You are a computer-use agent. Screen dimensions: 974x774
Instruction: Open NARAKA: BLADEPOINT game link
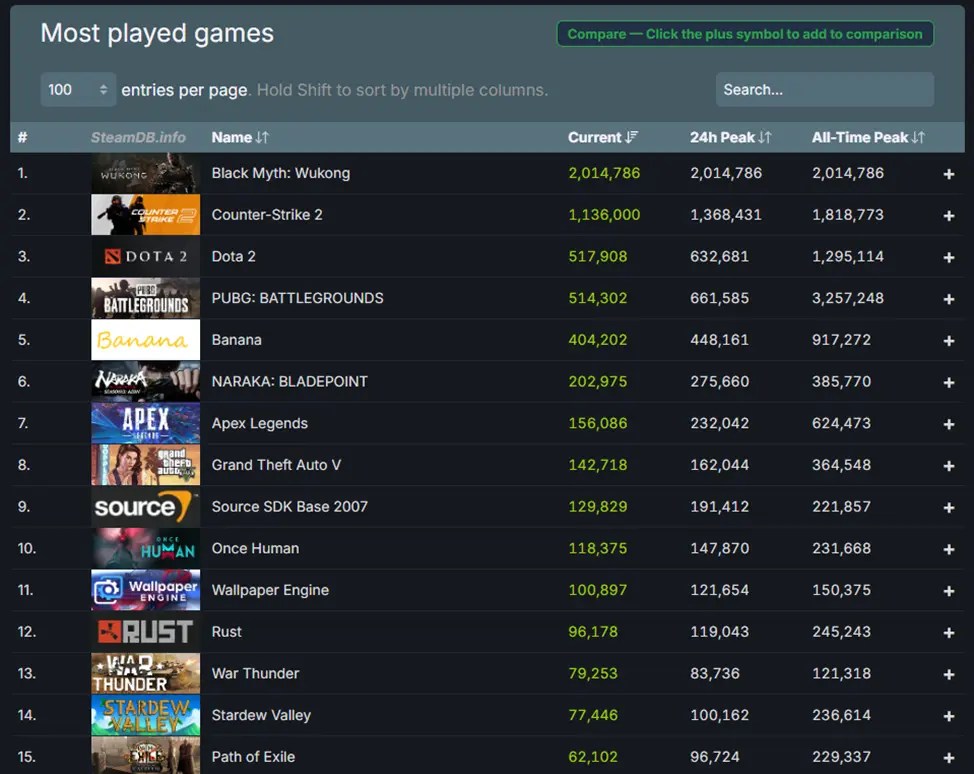pos(289,381)
